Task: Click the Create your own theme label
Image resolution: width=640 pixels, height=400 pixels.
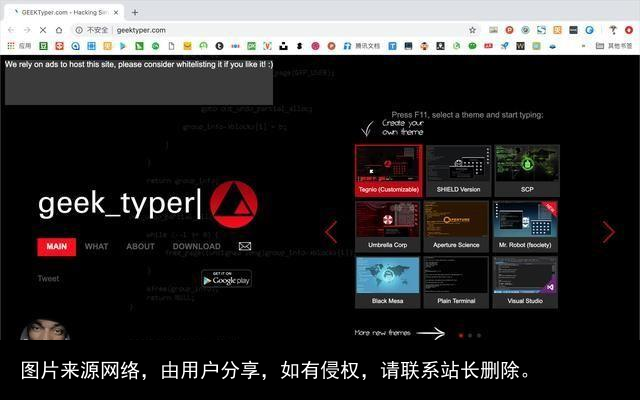Action: (402, 127)
